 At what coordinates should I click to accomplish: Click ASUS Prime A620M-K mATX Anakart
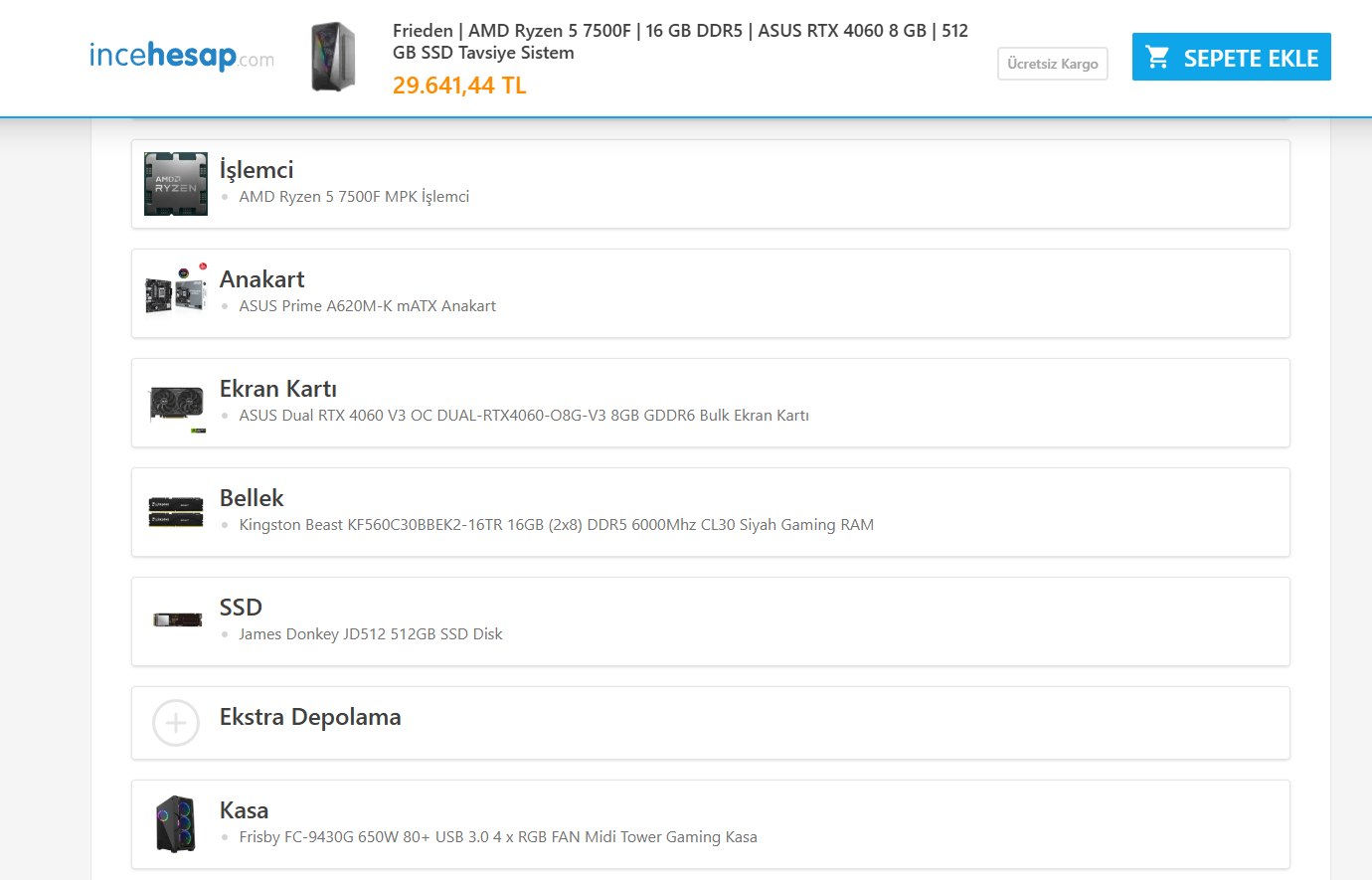(x=368, y=306)
